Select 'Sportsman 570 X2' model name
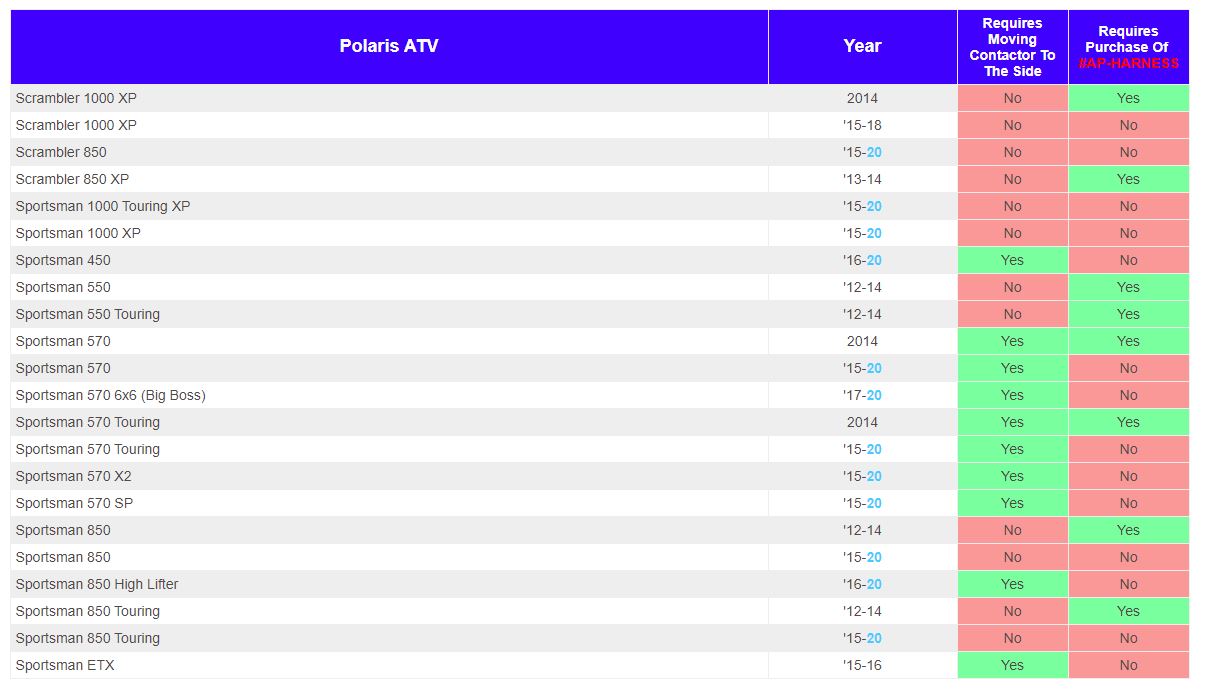The height and width of the screenshot is (694, 1205). (74, 476)
